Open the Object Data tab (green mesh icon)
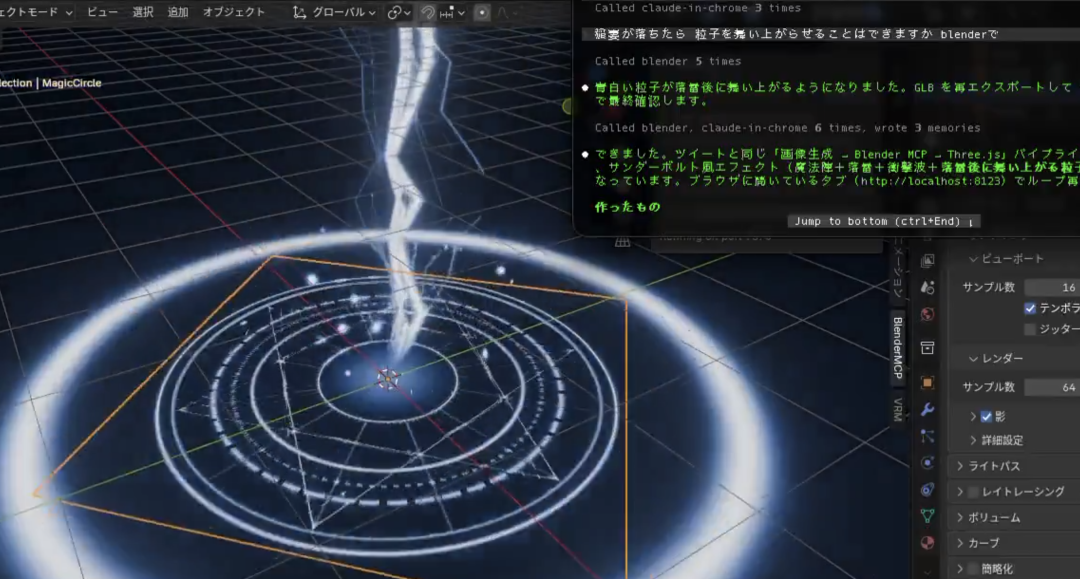This screenshot has width=1080, height=579. (x=928, y=516)
